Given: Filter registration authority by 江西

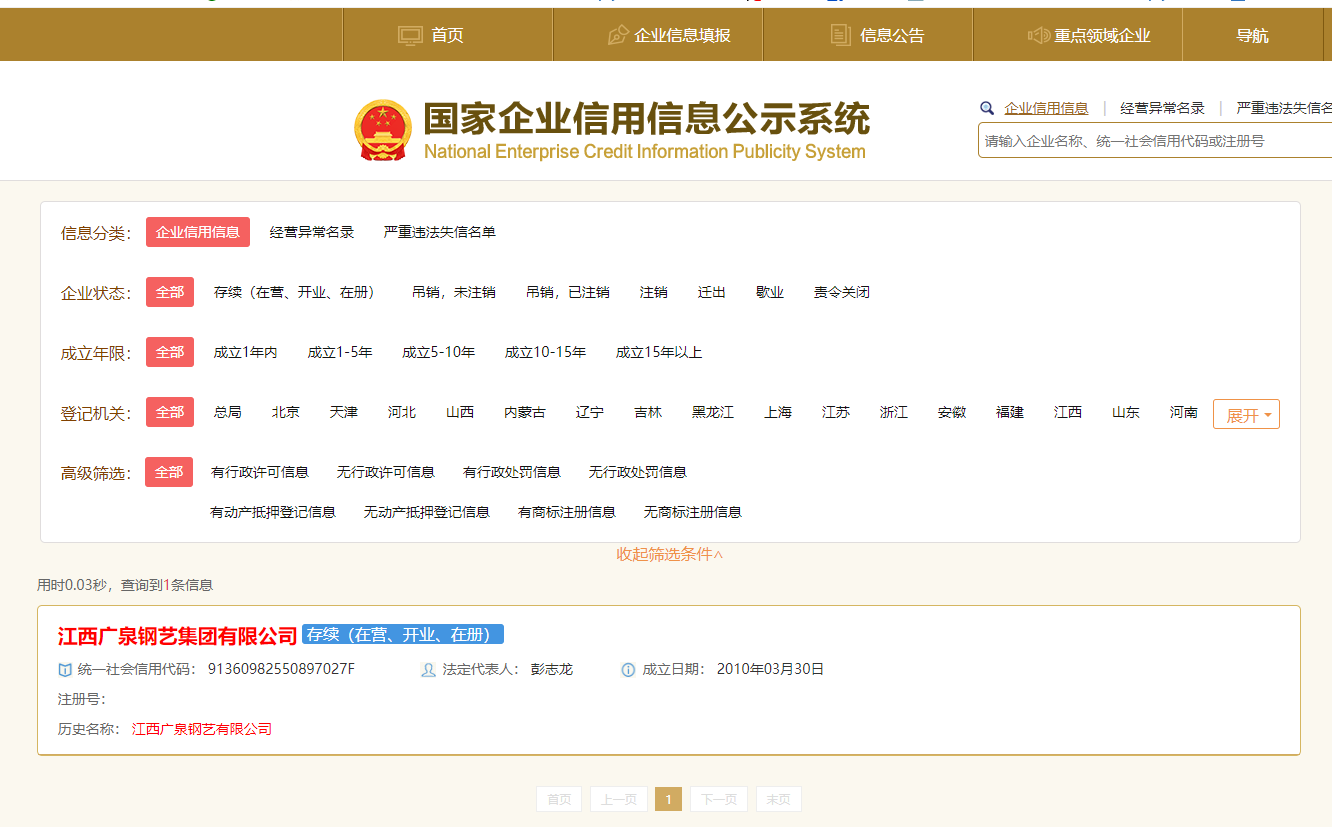Looking at the screenshot, I should [1068, 412].
